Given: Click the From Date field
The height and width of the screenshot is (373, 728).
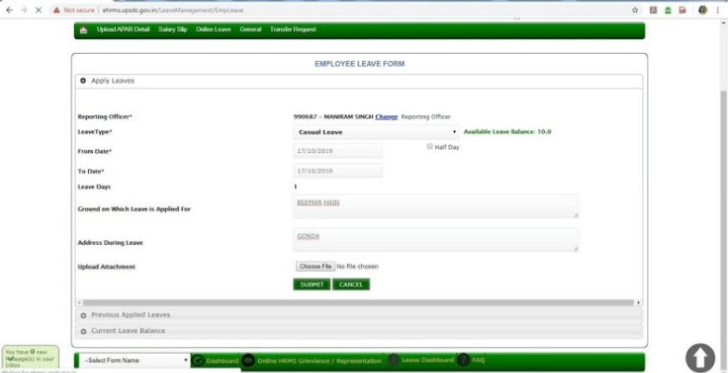Looking at the screenshot, I should 338,151.
